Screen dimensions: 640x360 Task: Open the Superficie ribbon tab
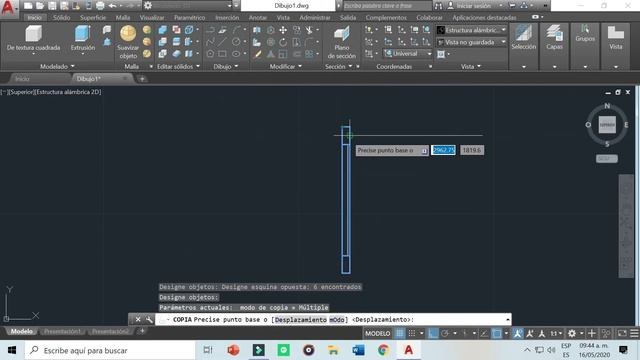pyautogui.click(x=93, y=18)
